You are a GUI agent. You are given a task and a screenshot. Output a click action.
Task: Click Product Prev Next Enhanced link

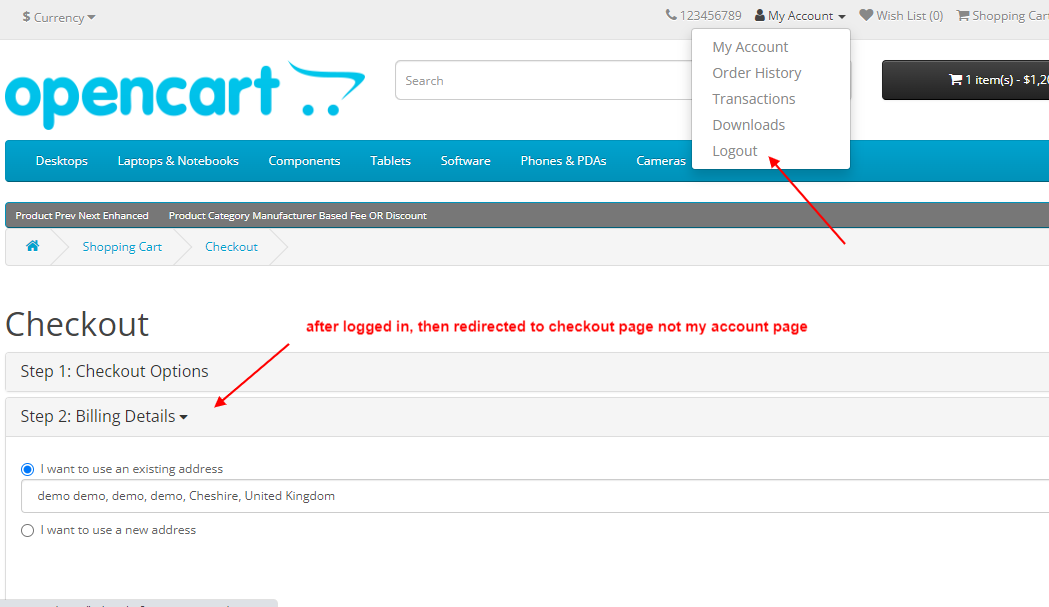coord(82,215)
